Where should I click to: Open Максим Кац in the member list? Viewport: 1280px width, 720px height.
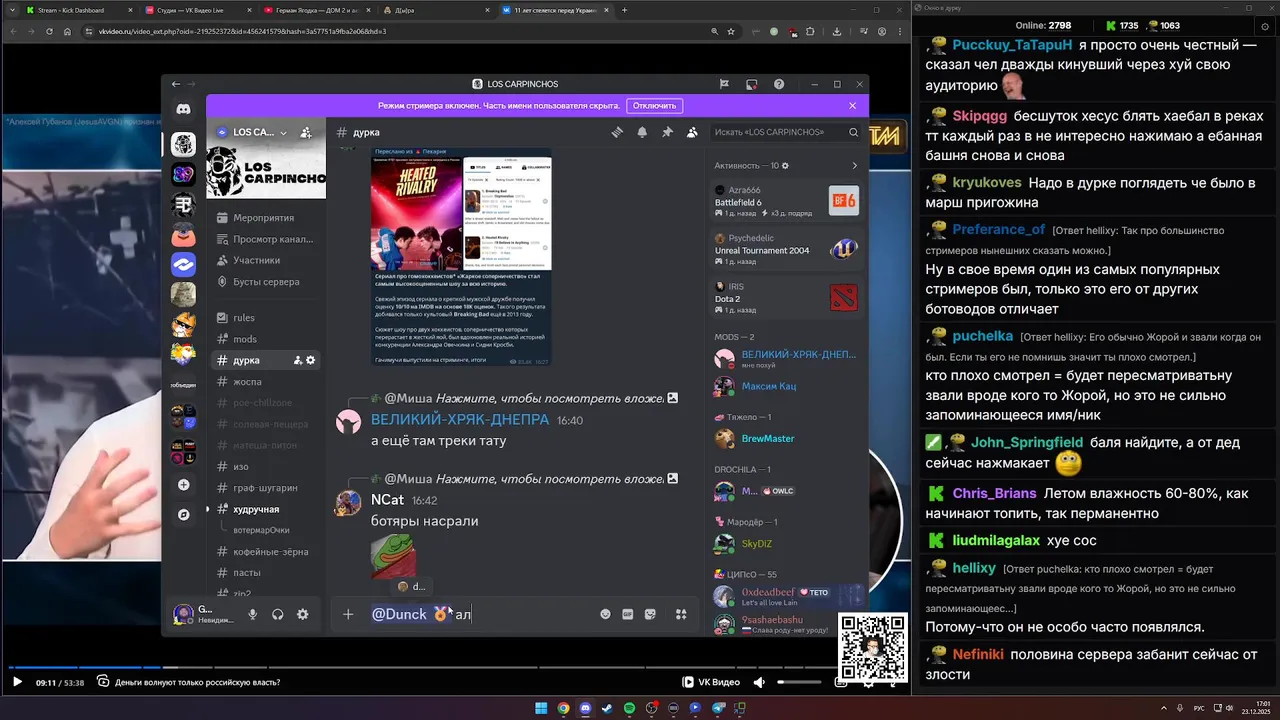click(786, 386)
